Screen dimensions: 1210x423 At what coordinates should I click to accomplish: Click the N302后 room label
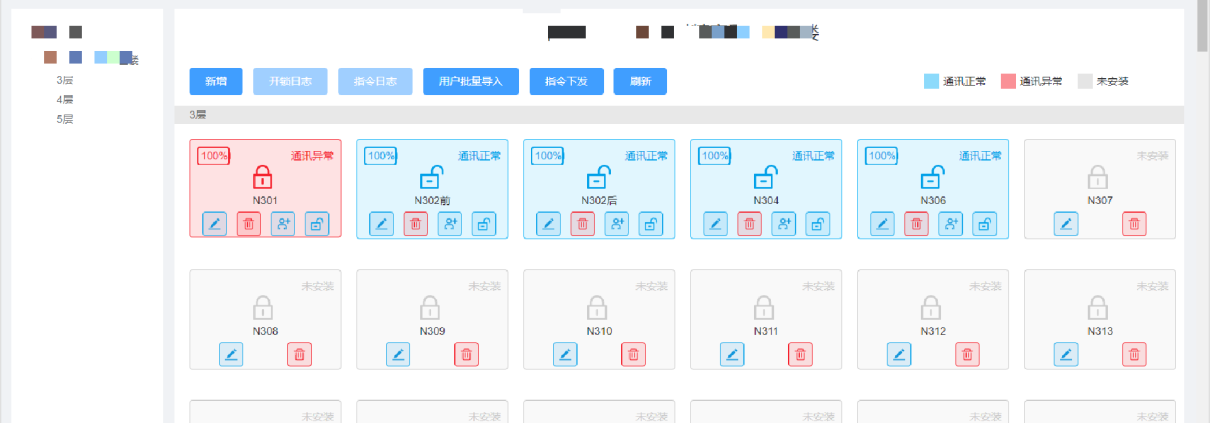[597, 201]
